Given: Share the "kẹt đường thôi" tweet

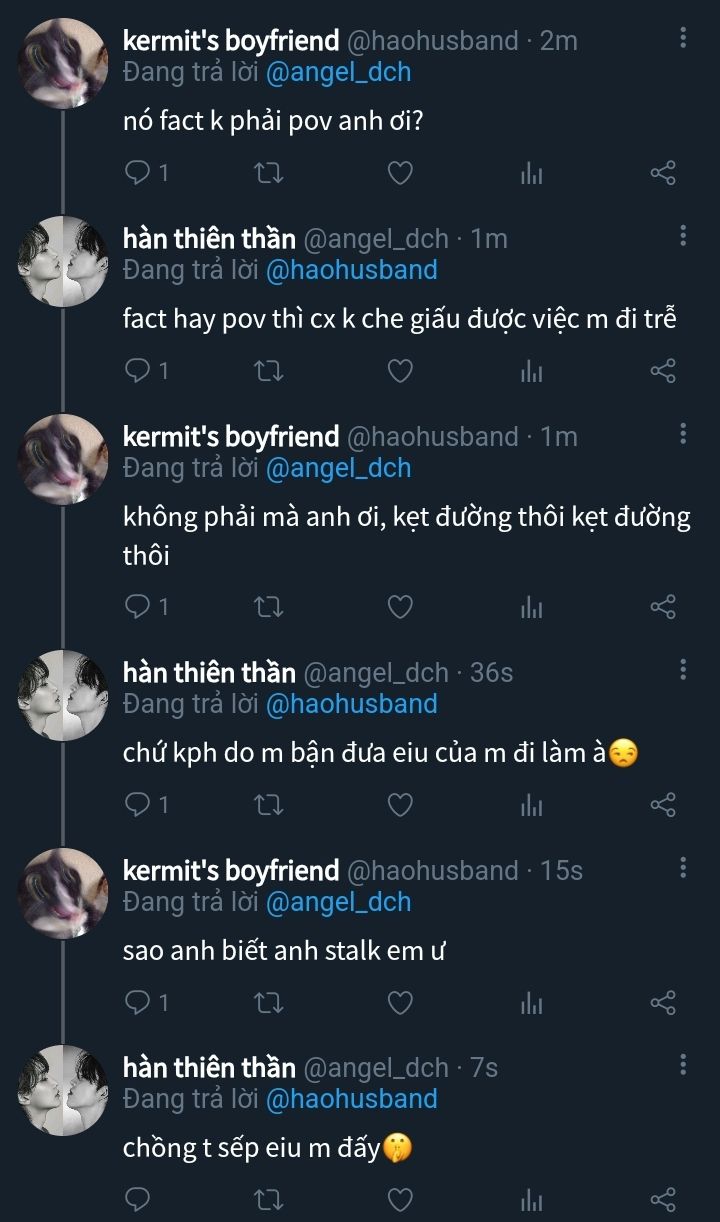Looking at the screenshot, I should coord(663,606).
